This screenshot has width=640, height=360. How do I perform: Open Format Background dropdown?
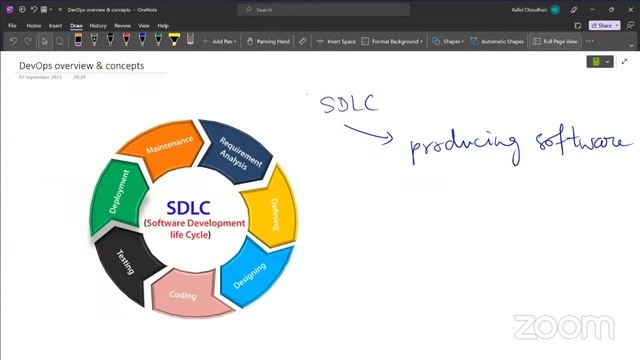[392, 41]
